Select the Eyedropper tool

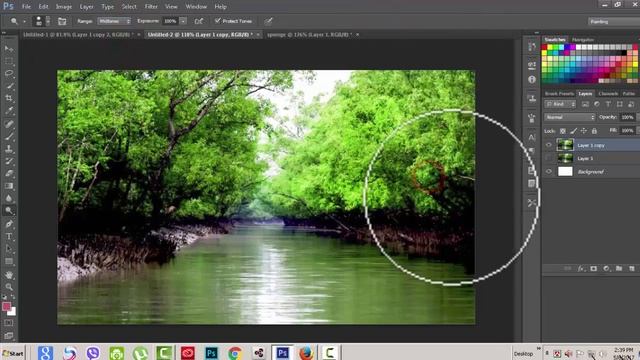point(9,111)
